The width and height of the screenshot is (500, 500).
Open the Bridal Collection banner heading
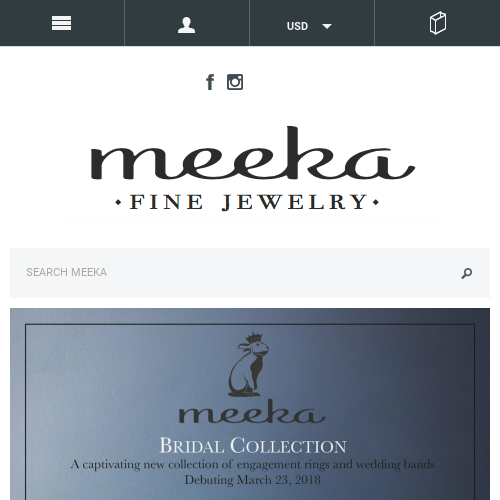[253, 445]
